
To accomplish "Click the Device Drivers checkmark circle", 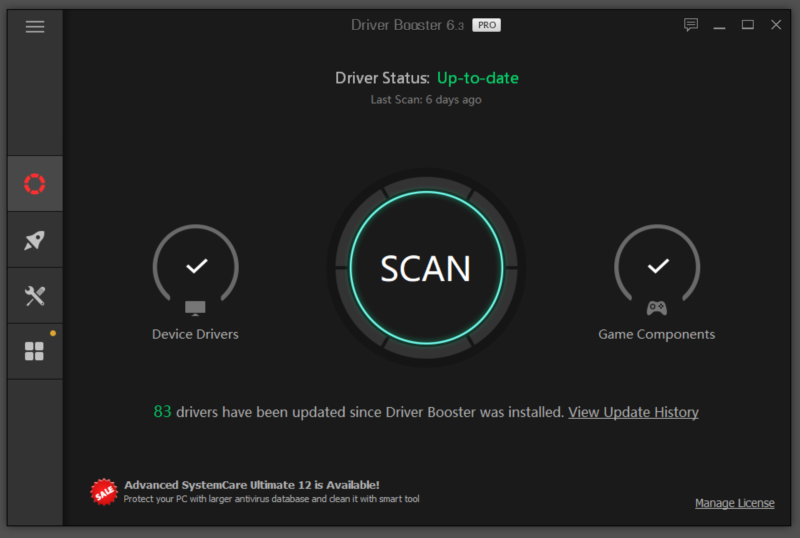I will click(x=196, y=266).
